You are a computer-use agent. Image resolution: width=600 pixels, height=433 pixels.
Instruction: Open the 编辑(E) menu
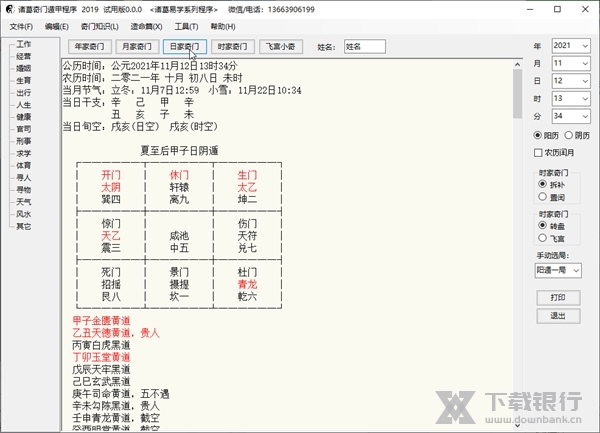[x=56, y=26]
